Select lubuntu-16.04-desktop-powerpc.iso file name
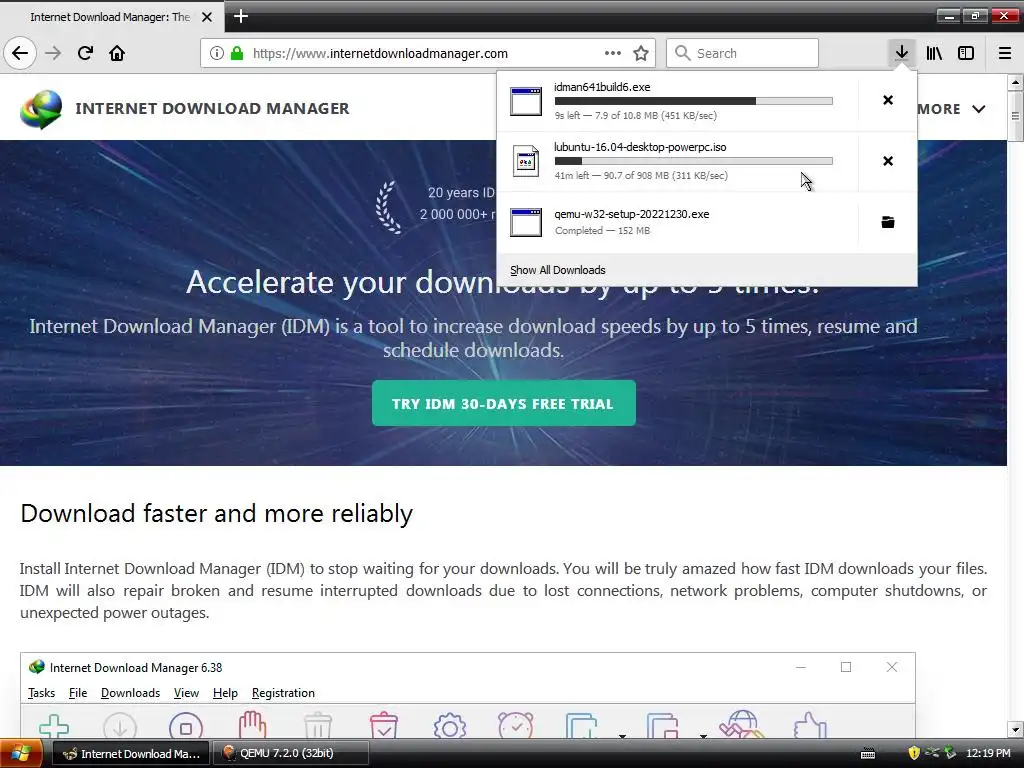The height and width of the screenshot is (768, 1024). [640, 147]
